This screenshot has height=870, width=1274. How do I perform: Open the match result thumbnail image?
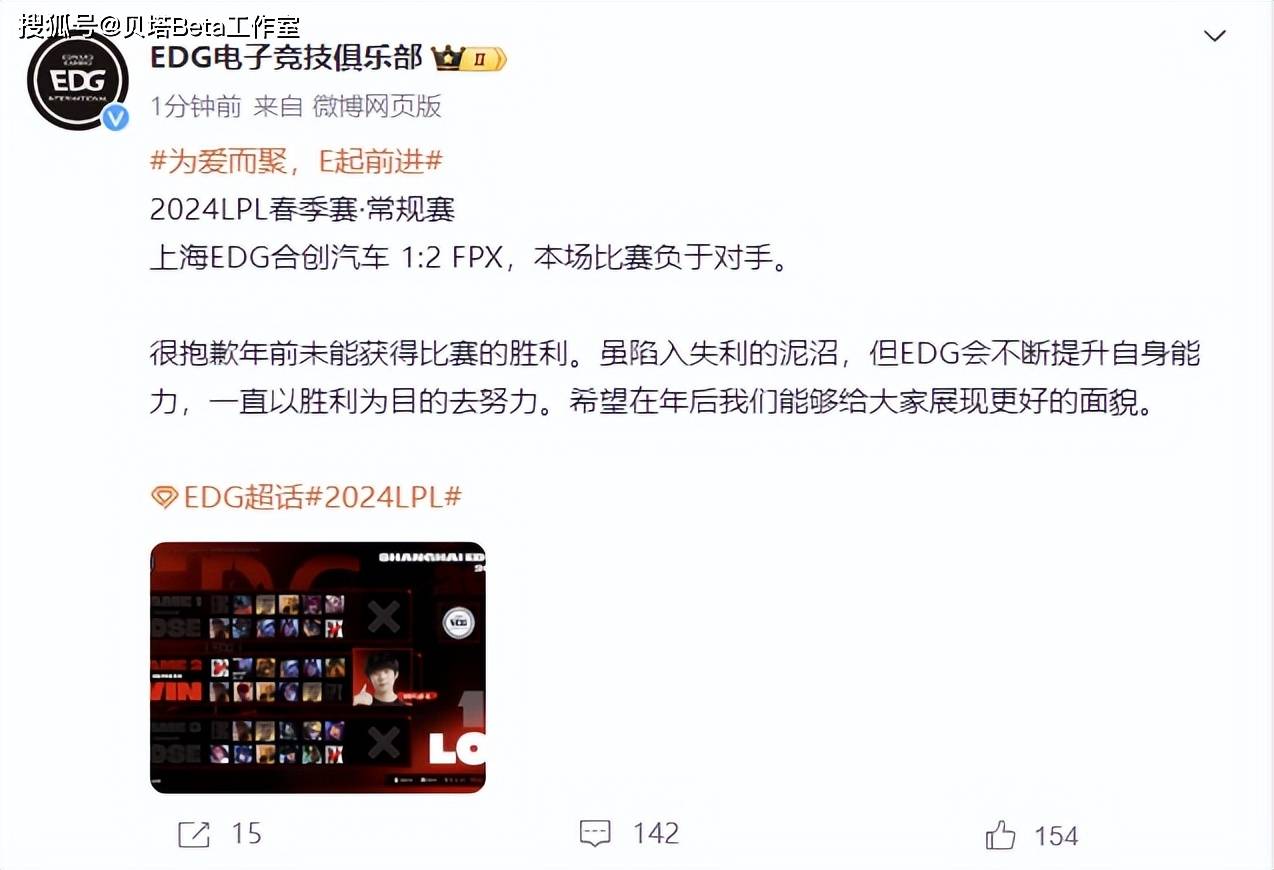tap(318, 668)
